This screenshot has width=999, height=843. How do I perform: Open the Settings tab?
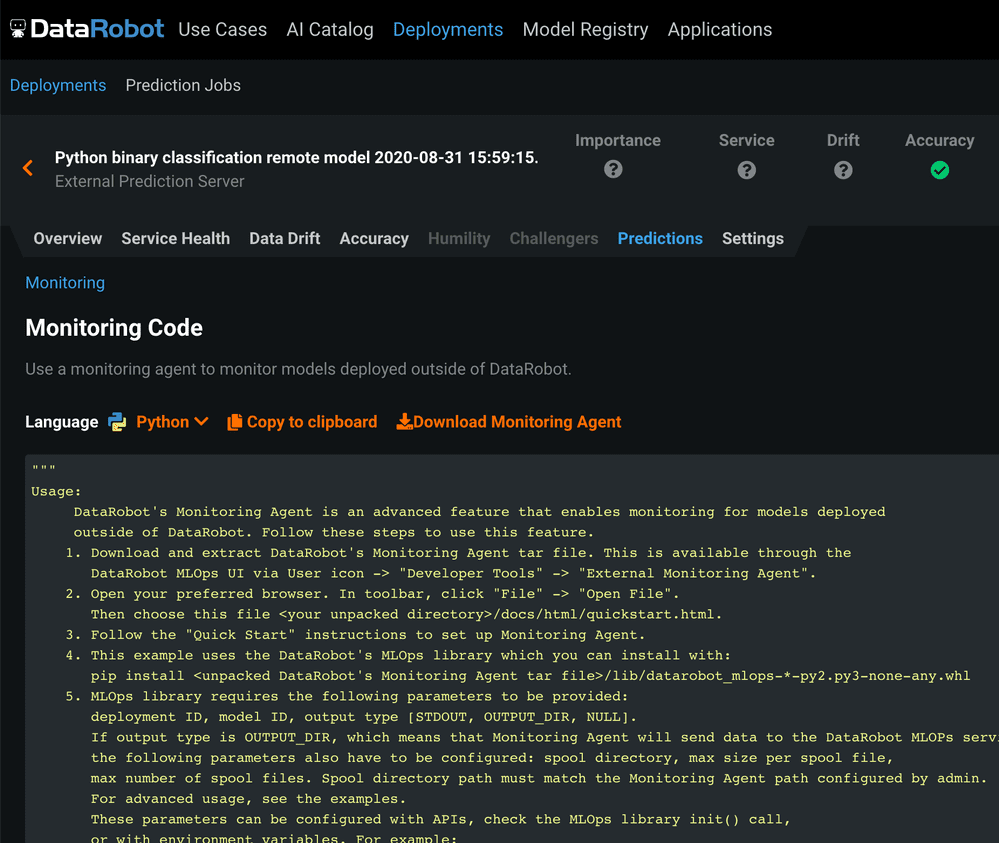[753, 238]
